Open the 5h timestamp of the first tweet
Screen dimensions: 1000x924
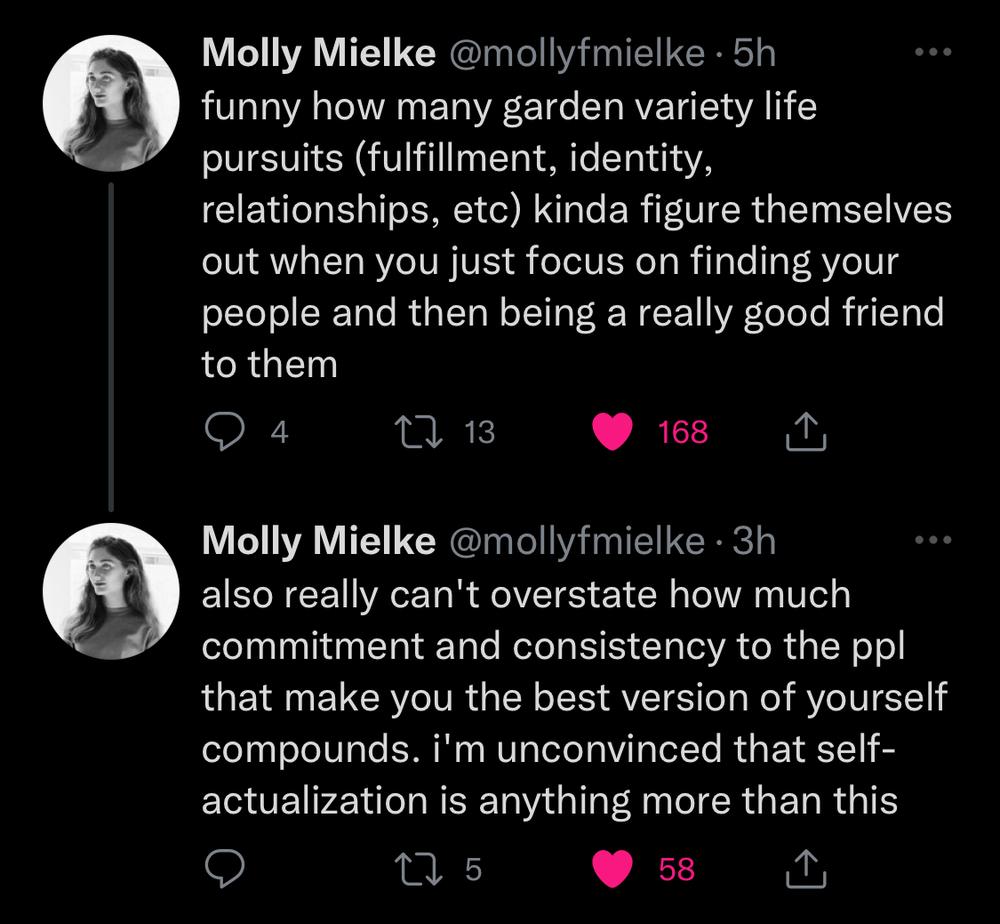pyautogui.click(x=754, y=53)
